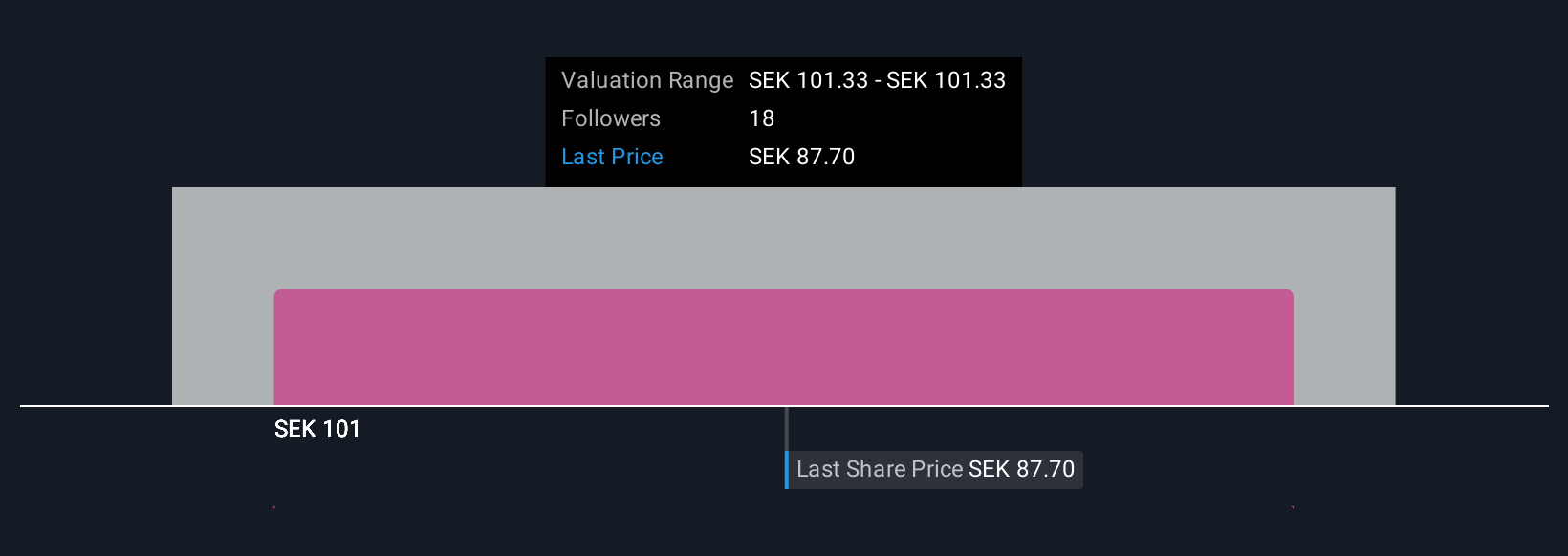Click blue accent stripe on Last Share Price tag
Screen dimensions: 1568x556
[787, 470]
